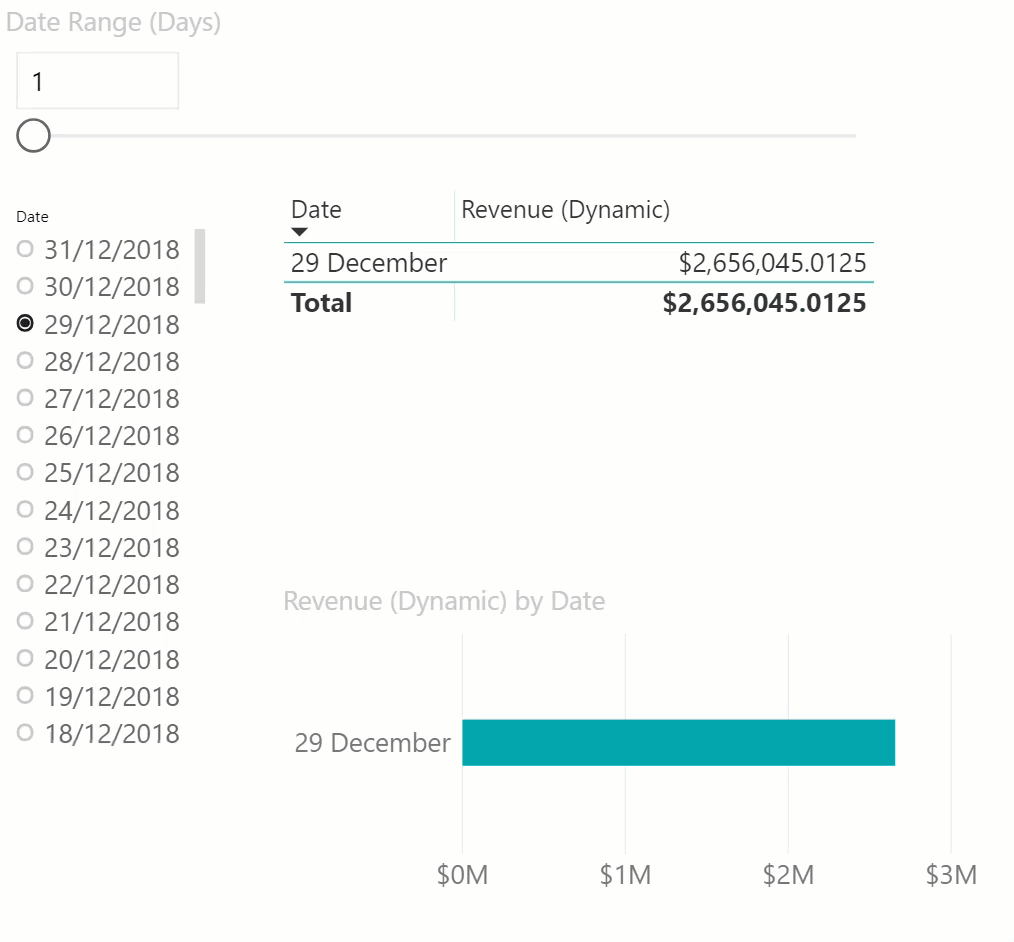Select the 31/12/2018 date radio button
This screenshot has width=1014, height=942.
(x=26, y=249)
